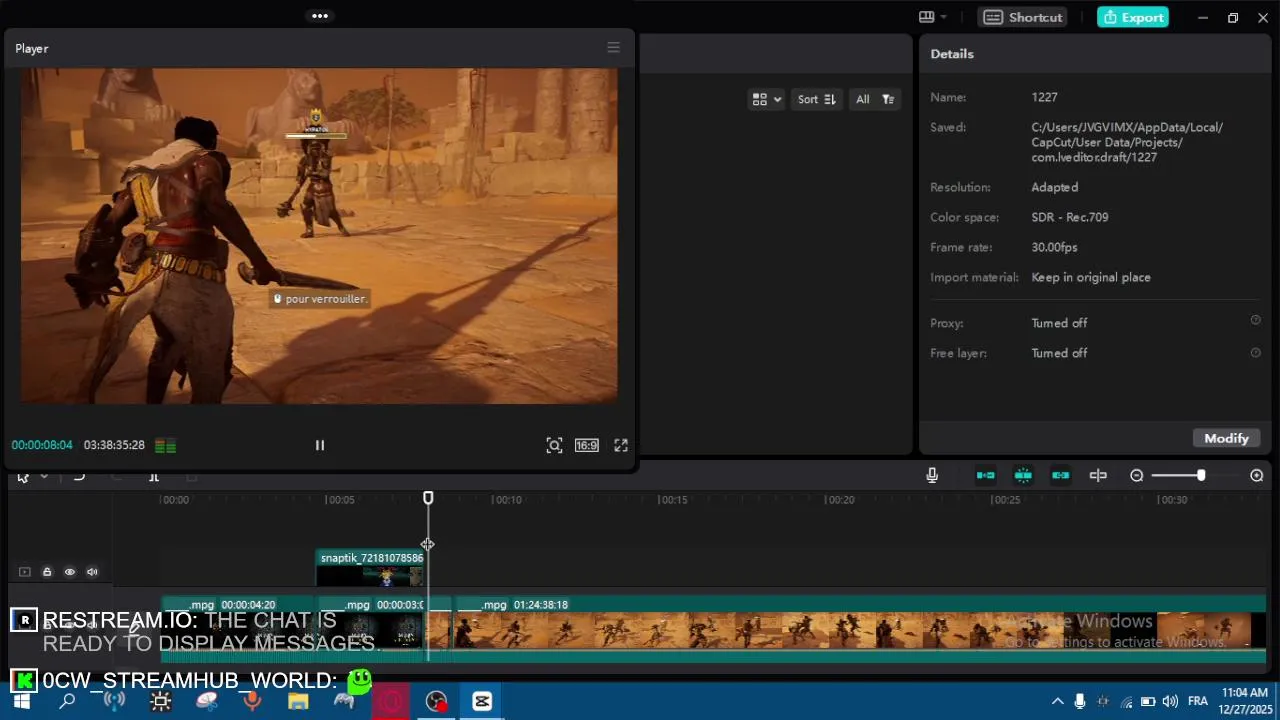Screen dimensions: 1280x720
Task: Zoom in the timeline with plus icon
Action: pyautogui.click(x=1257, y=476)
